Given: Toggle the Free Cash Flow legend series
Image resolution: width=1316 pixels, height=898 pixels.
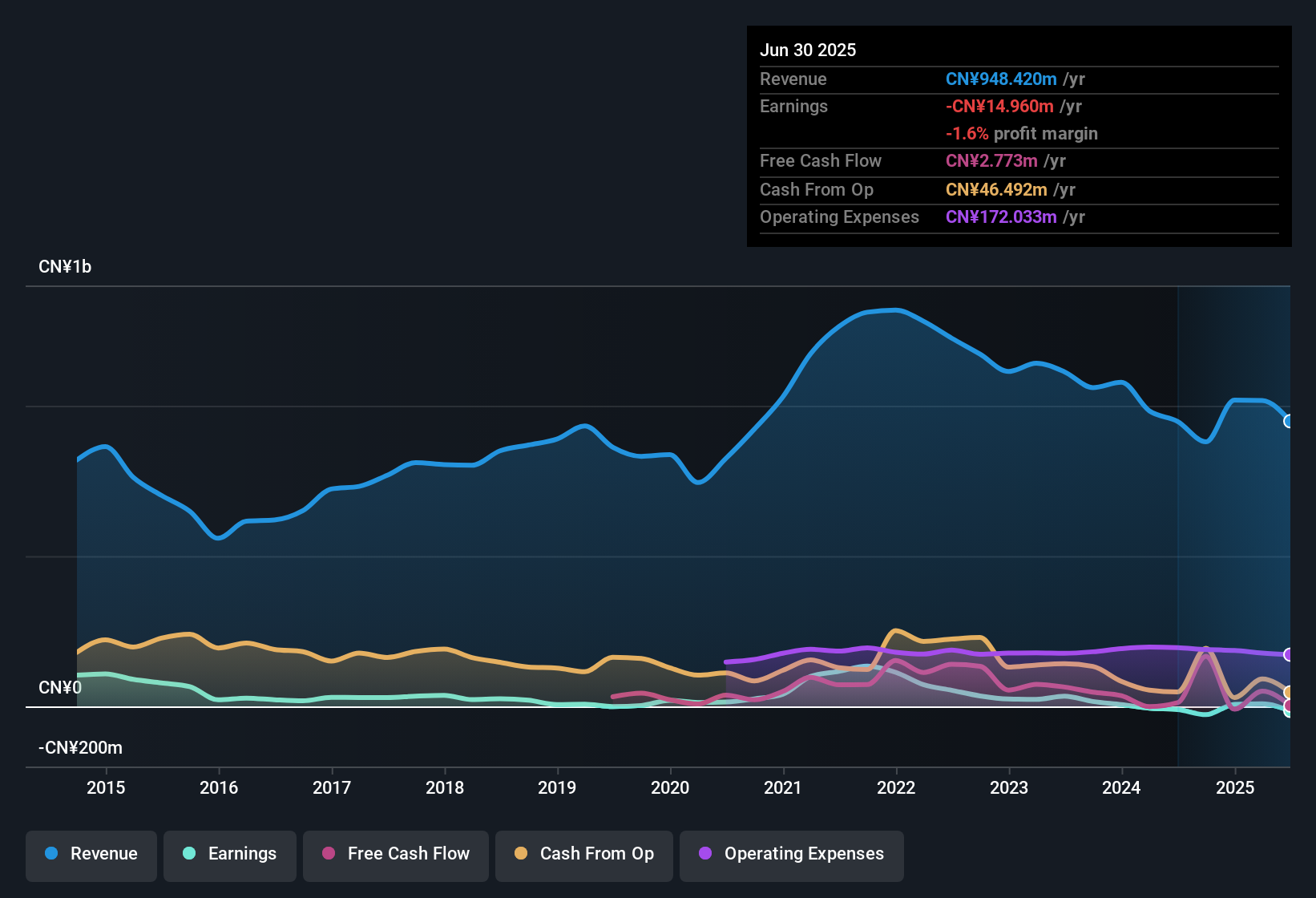Looking at the screenshot, I should pos(396,854).
